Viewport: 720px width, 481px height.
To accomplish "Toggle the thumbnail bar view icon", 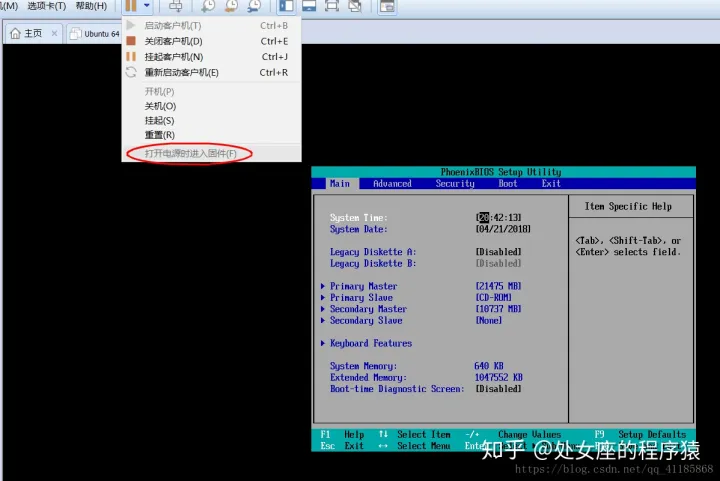I will (x=309, y=6).
